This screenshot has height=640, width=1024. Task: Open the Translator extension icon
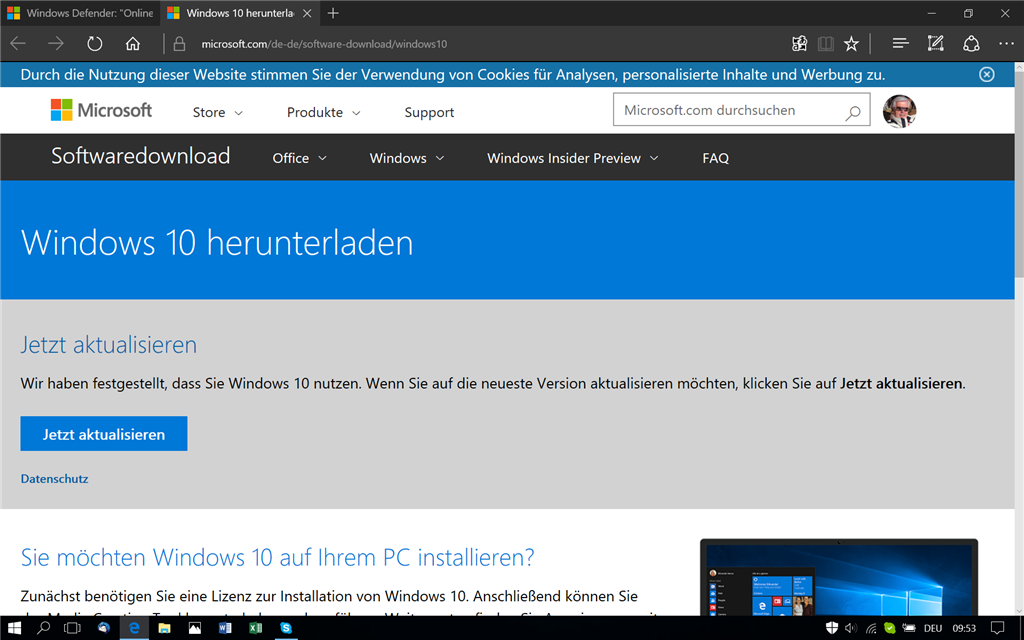click(x=799, y=44)
